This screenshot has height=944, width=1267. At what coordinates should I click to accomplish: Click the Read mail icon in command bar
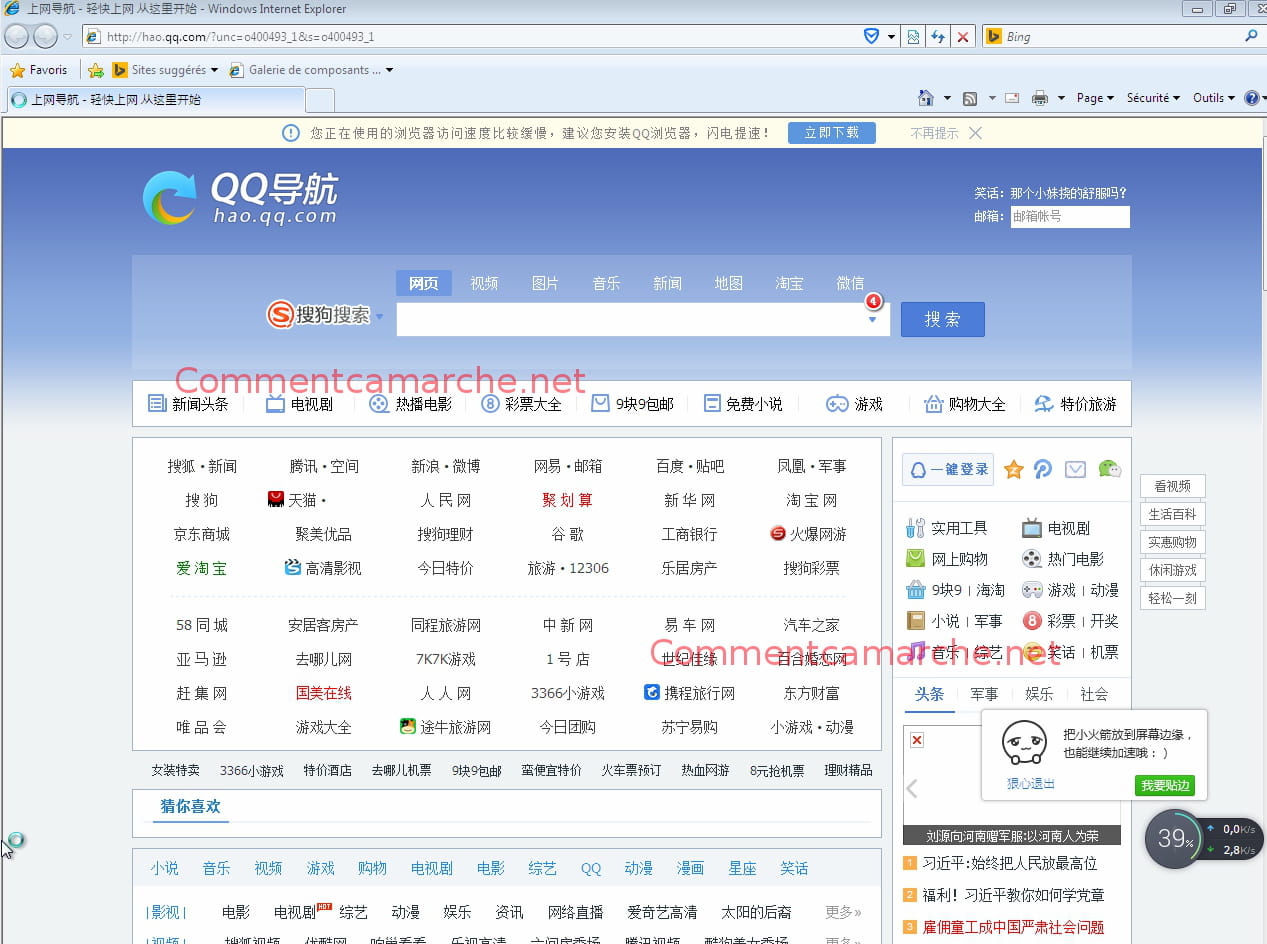coord(1012,98)
